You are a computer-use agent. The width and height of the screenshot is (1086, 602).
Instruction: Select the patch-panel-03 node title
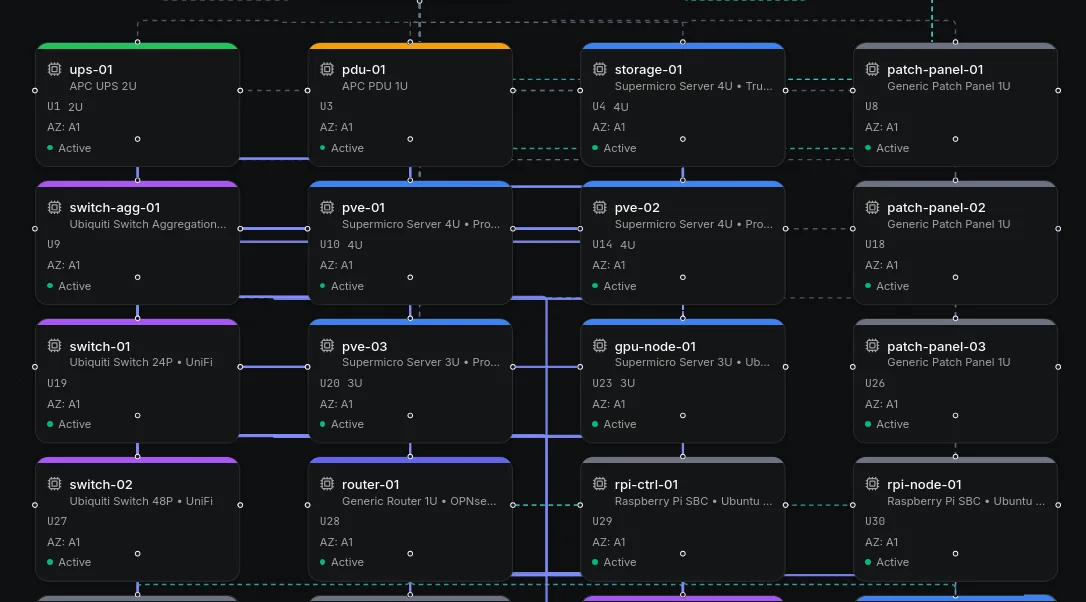(x=936, y=346)
